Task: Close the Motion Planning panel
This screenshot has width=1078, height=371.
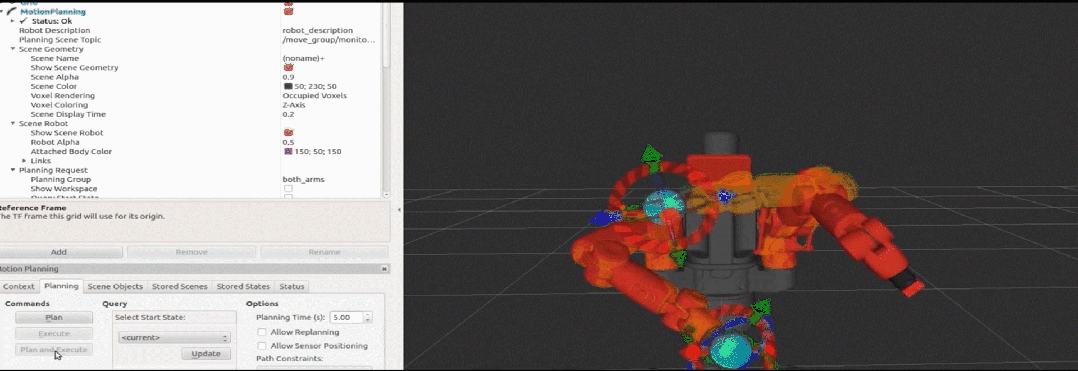Action: [384, 269]
